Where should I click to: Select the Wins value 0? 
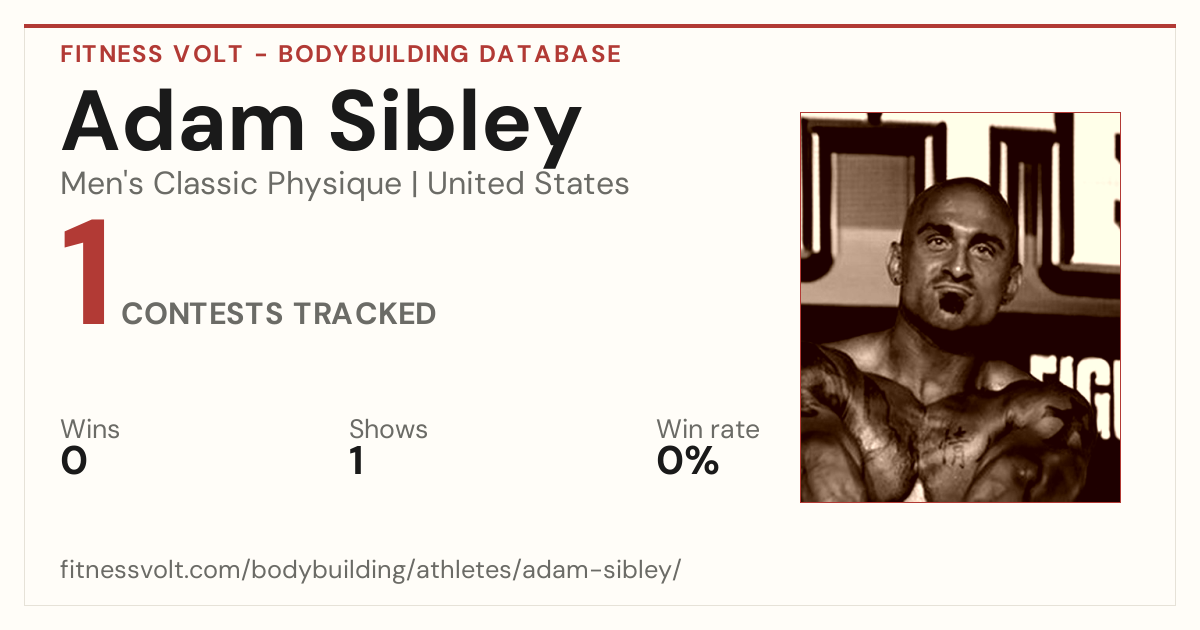(x=74, y=461)
